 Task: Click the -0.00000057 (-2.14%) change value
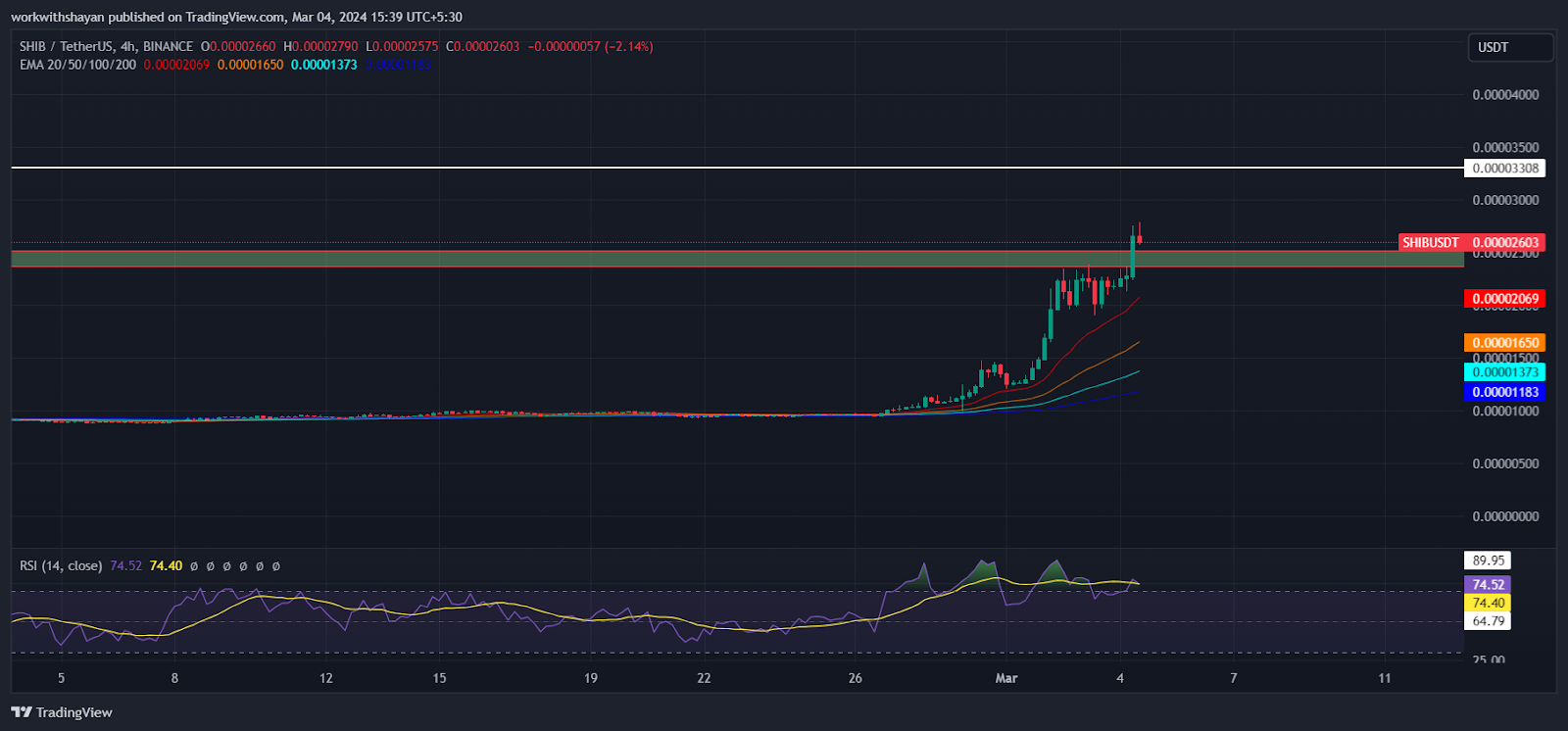pos(590,46)
